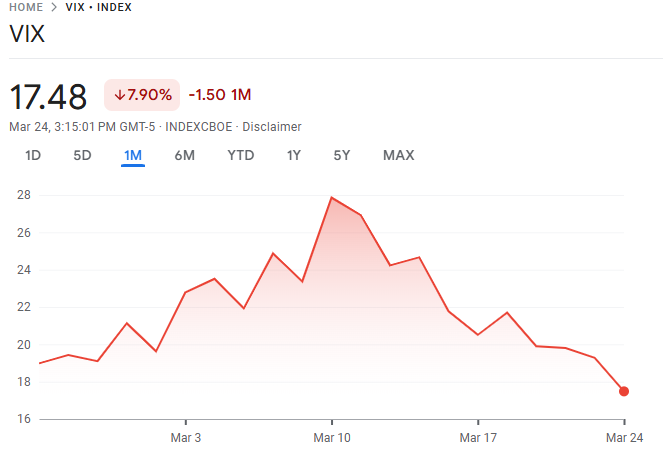Click the Mar 10 x-axis label
663x460 pixels.
(x=332, y=438)
